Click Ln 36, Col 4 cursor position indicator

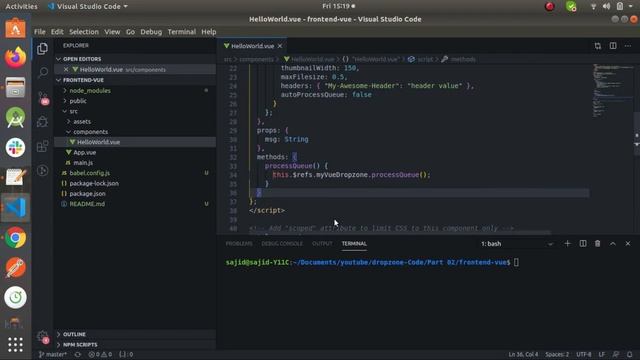tap(523, 354)
